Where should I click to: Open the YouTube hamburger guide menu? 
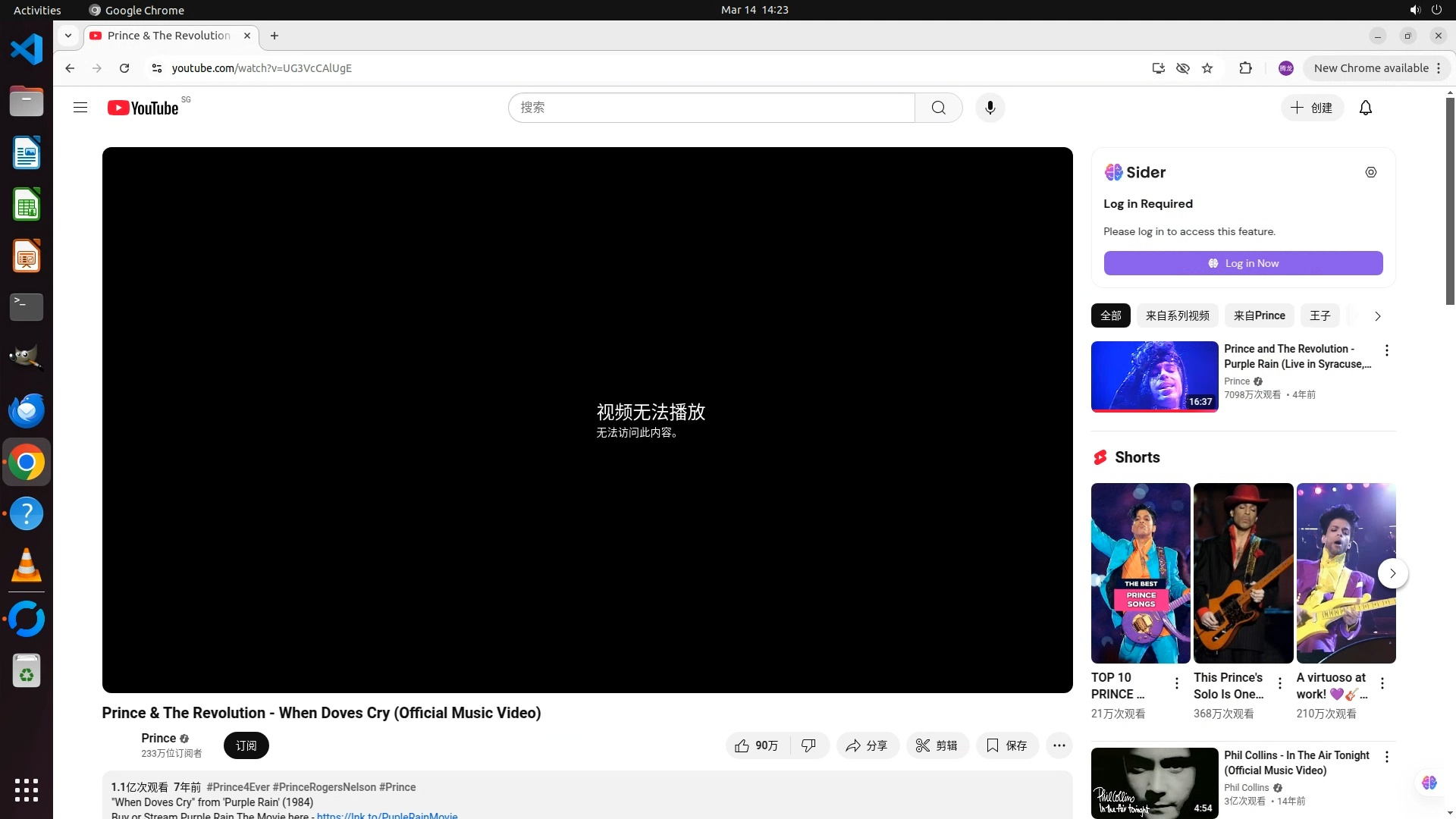(x=80, y=108)
